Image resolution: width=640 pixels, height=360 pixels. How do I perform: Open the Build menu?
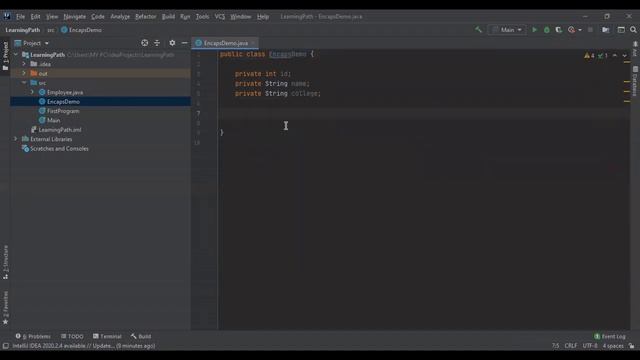[x=168, y=17]
